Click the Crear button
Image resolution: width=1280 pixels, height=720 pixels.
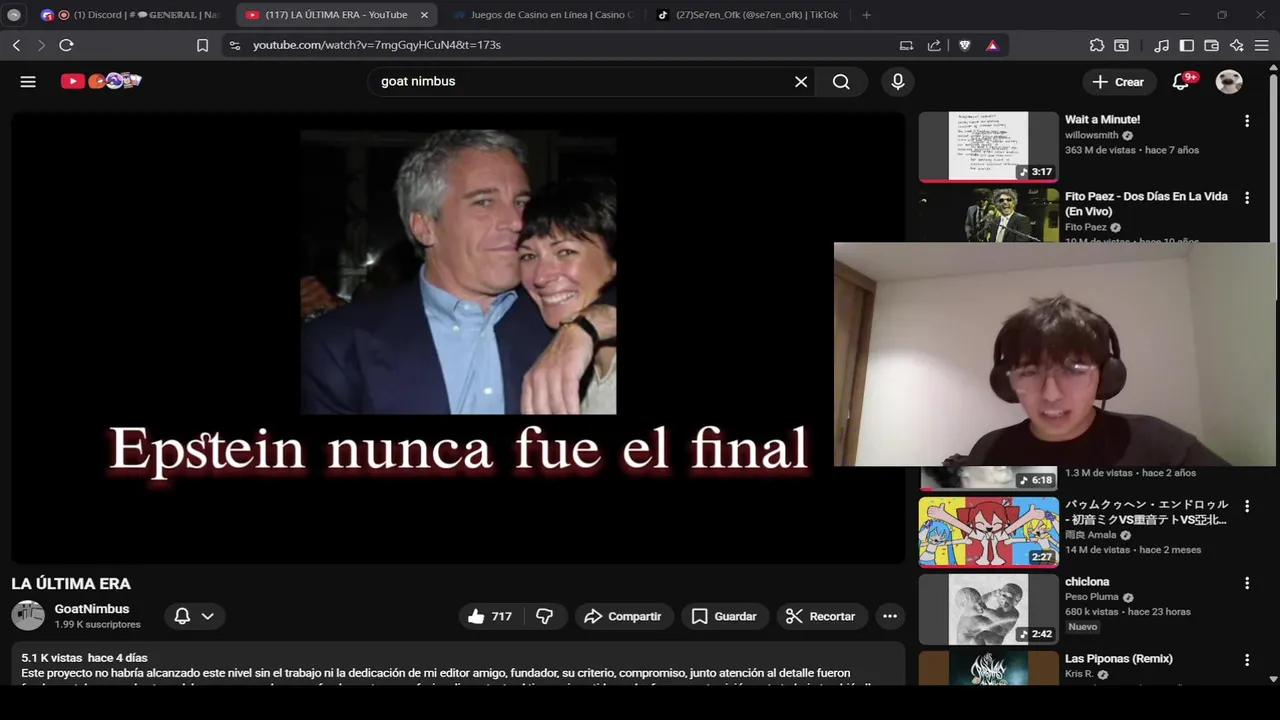[x=1118, y=82]
